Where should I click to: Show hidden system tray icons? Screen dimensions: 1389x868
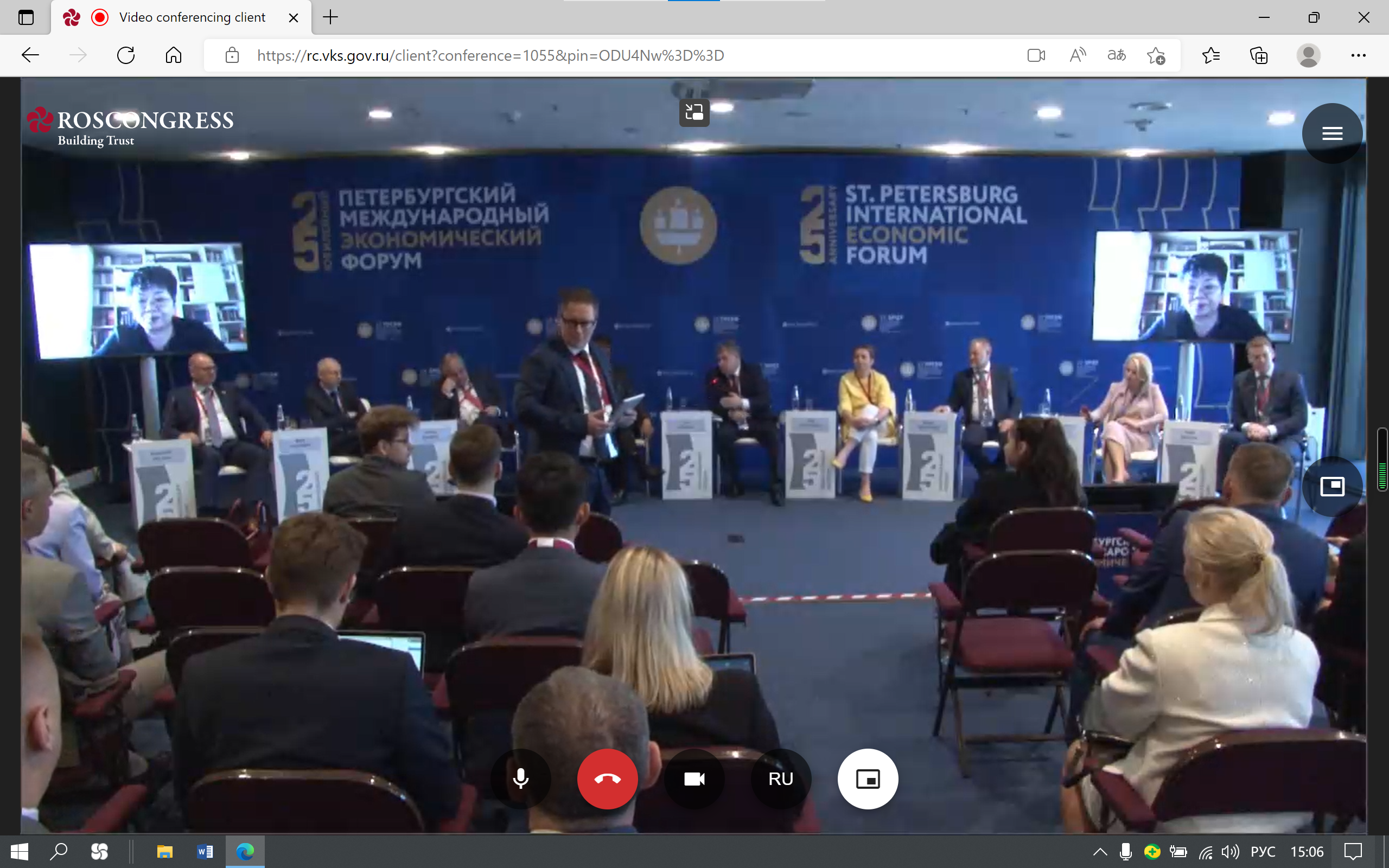point(1100,852)
